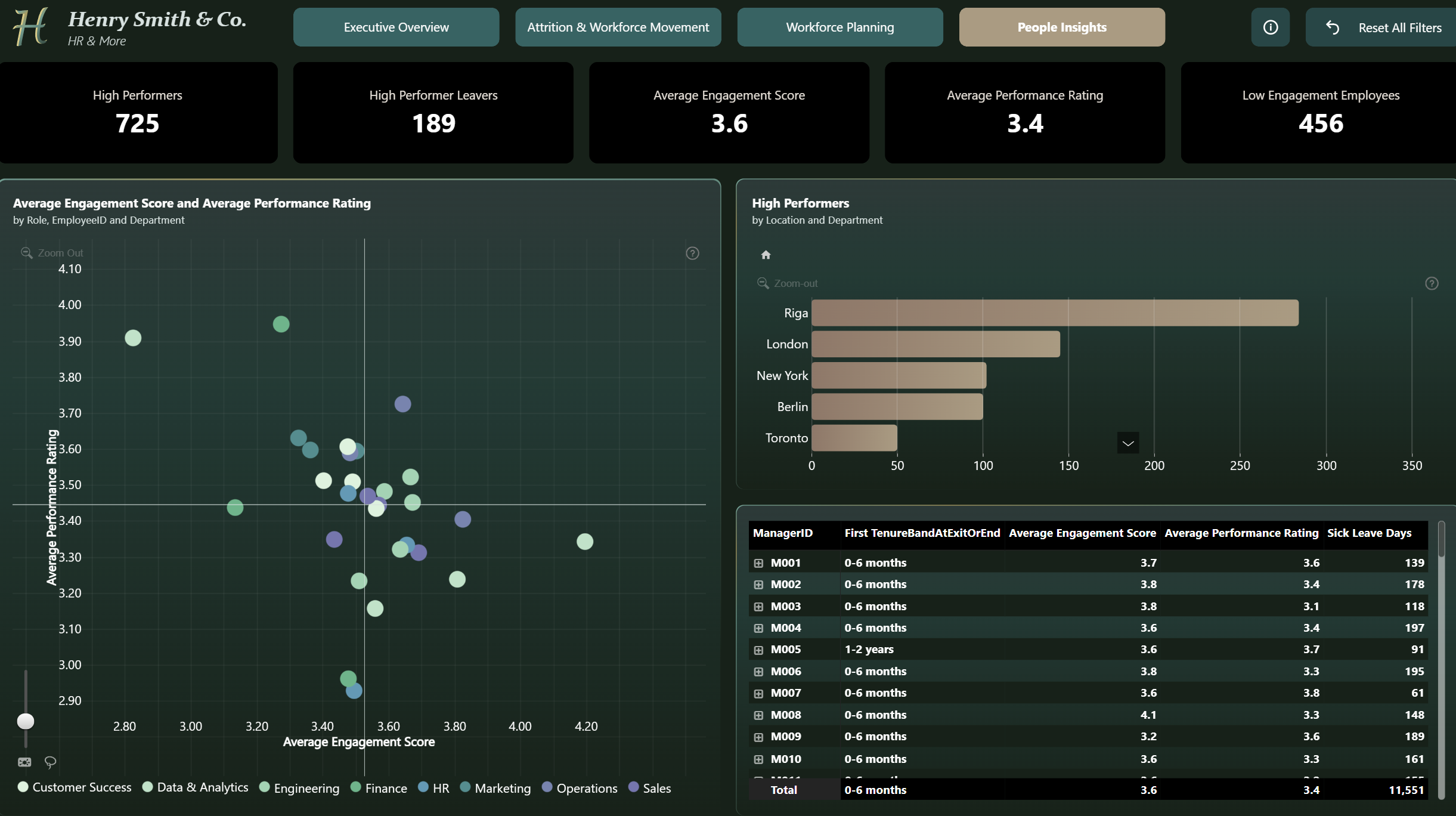Click the bar chart Zoom-out magnifier
This screenshot has height=816, width=1456.
pos(763,283)
